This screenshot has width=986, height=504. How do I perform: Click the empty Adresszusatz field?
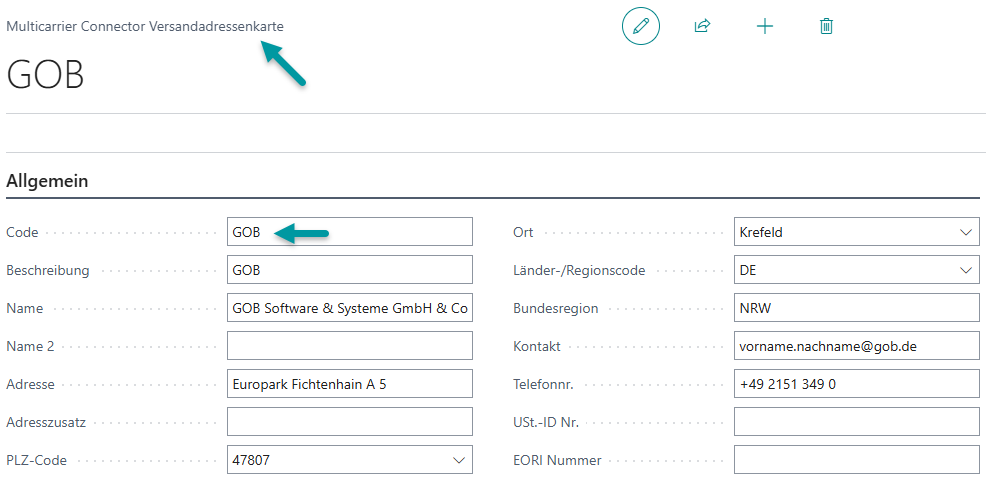click(350, 422)
